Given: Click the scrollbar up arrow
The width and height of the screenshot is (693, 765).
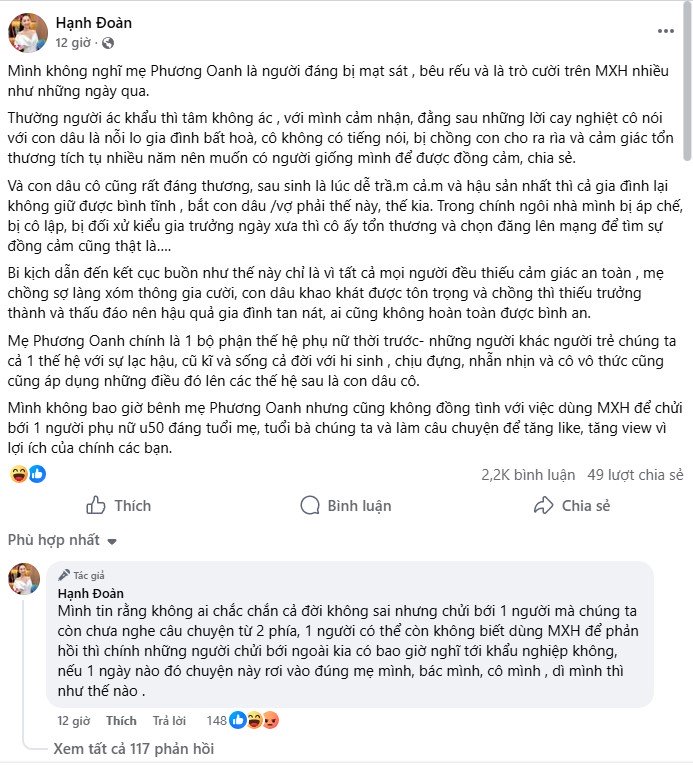Looking at the screenshot, I should click(686, 6).
